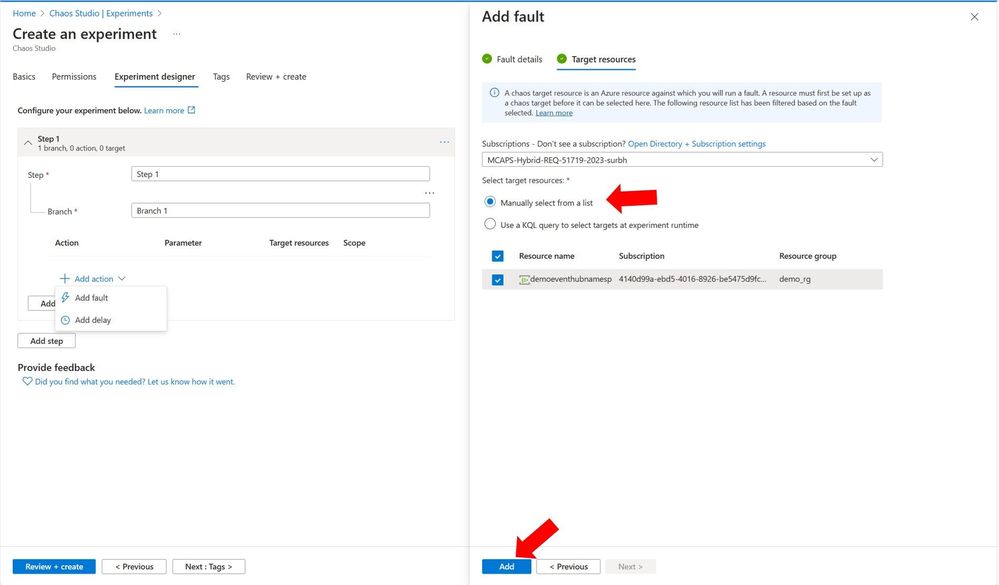Image resolution: width=999 pixels, height=585 pixels.
Task: Click subscription ID starting 4140d99a
Action: (x=693, y=279)
